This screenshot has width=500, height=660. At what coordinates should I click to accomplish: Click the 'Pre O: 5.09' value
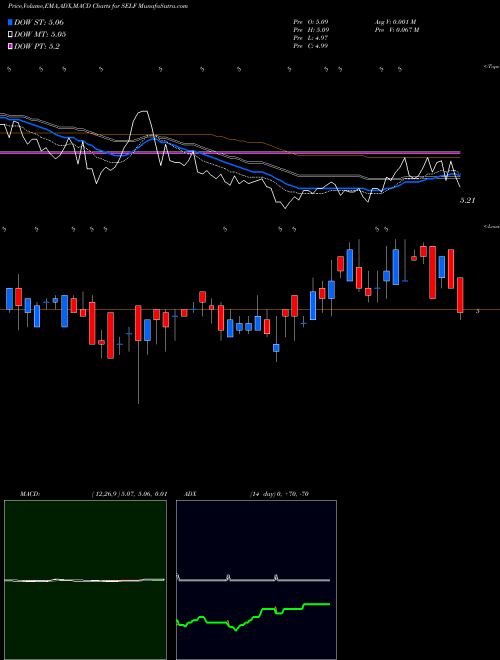pos(311,22)
